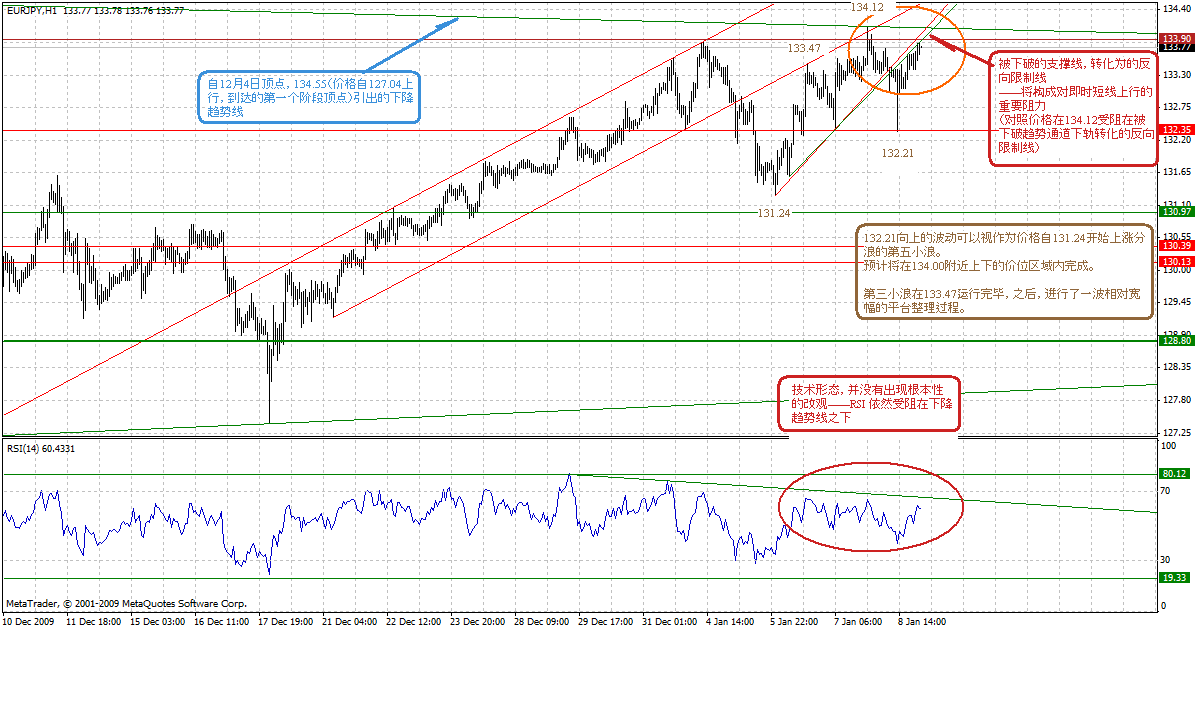Screen dimensions: 1195x703
Task: Click the green 19.33 RSI level tag
Action: (1174, 578)
